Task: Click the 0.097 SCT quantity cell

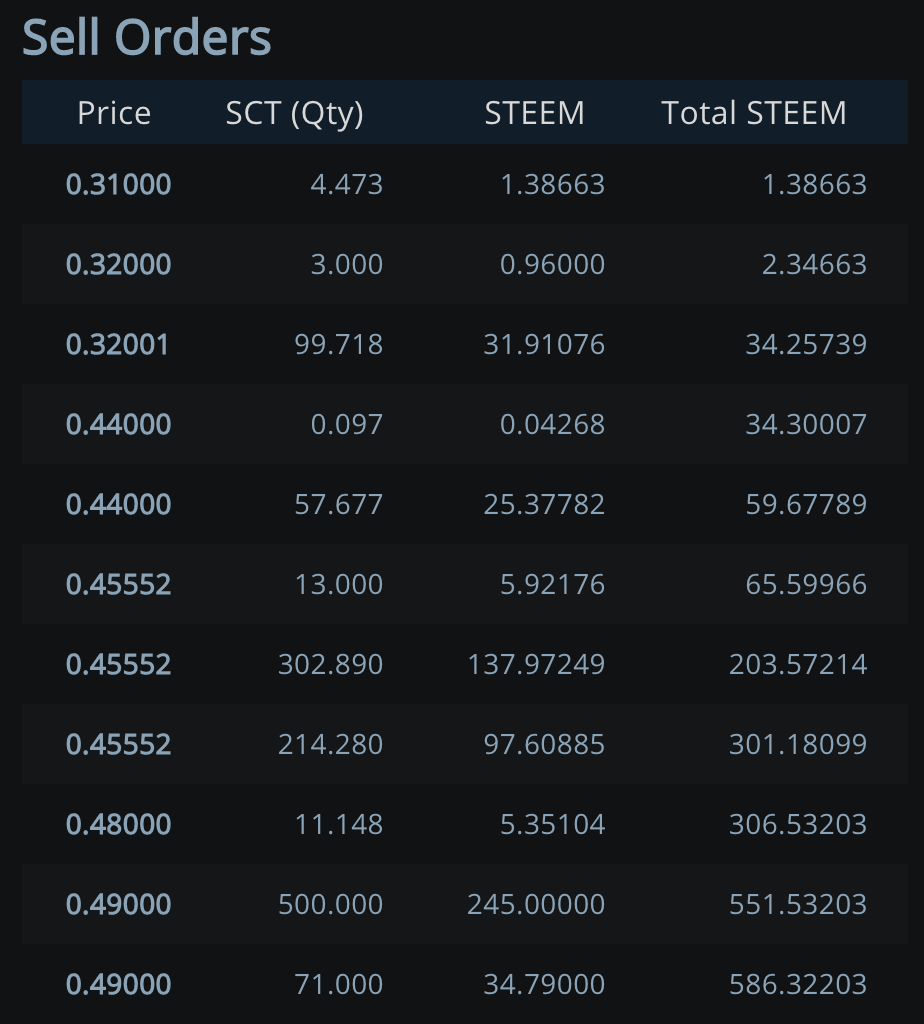Action: coord(346,424)
